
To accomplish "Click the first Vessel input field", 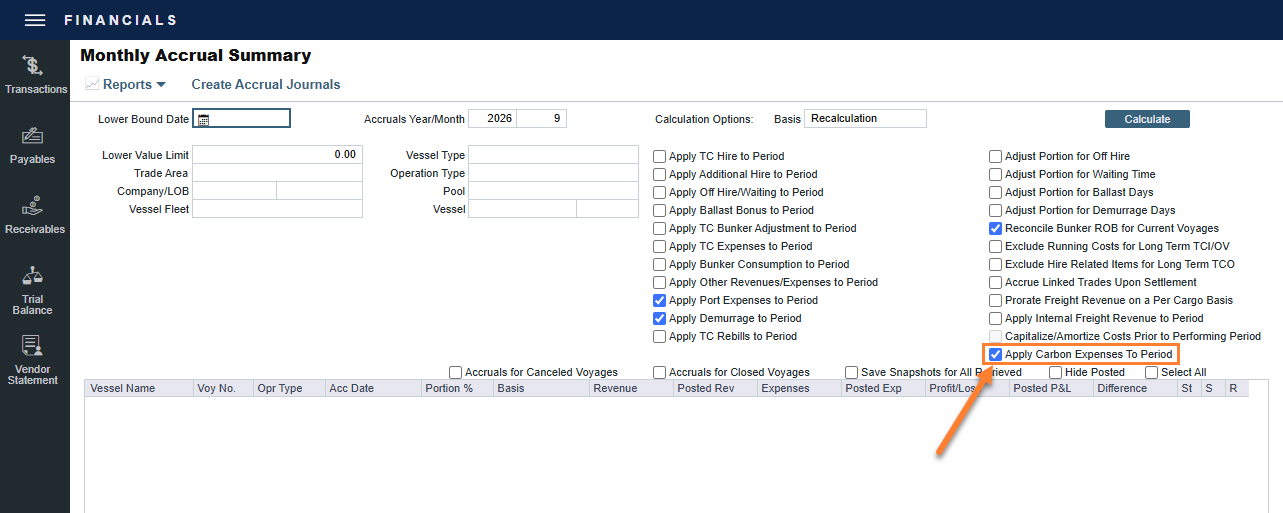I will [522, 209].
